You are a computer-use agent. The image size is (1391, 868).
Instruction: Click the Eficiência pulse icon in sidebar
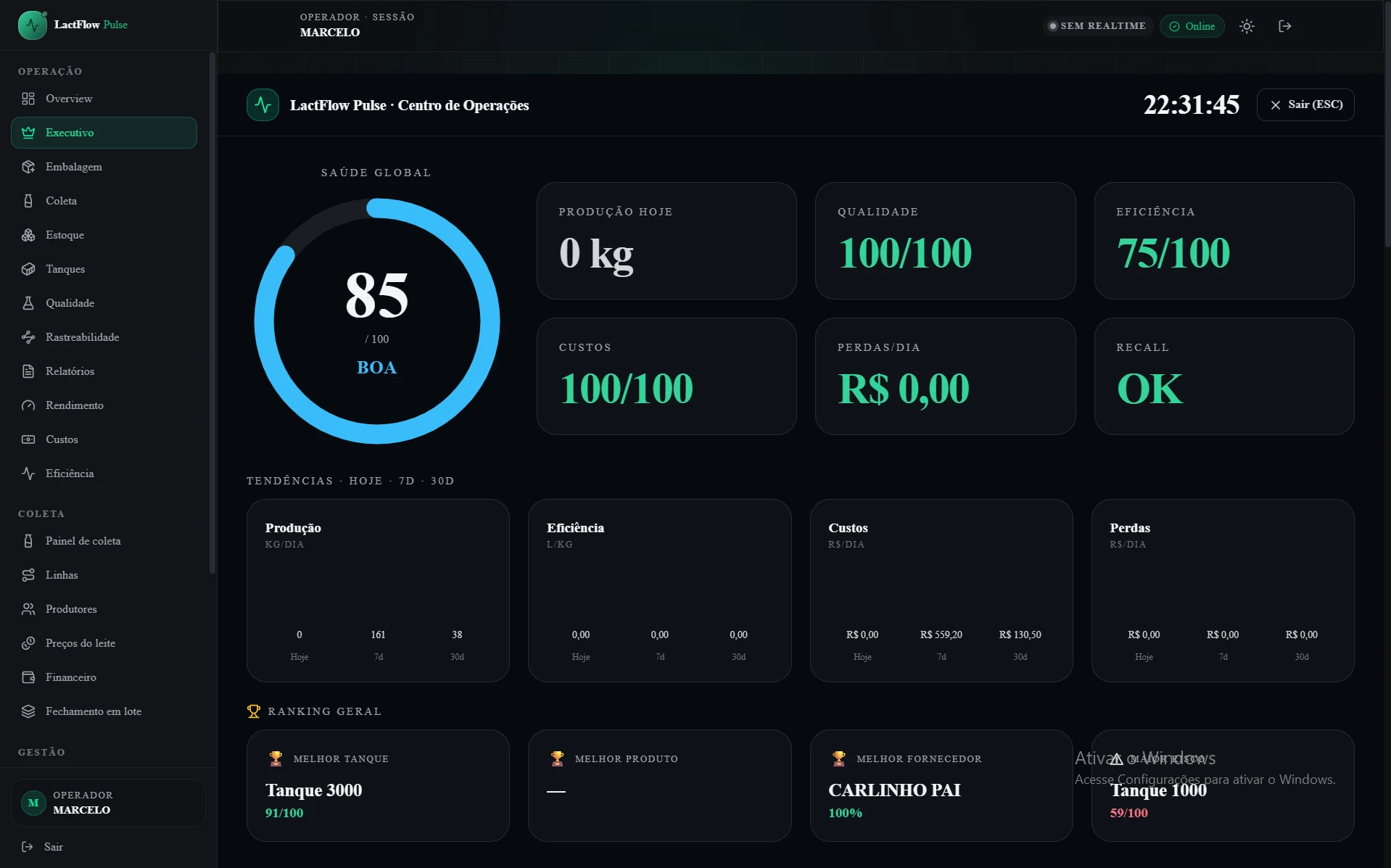point(28,474)
